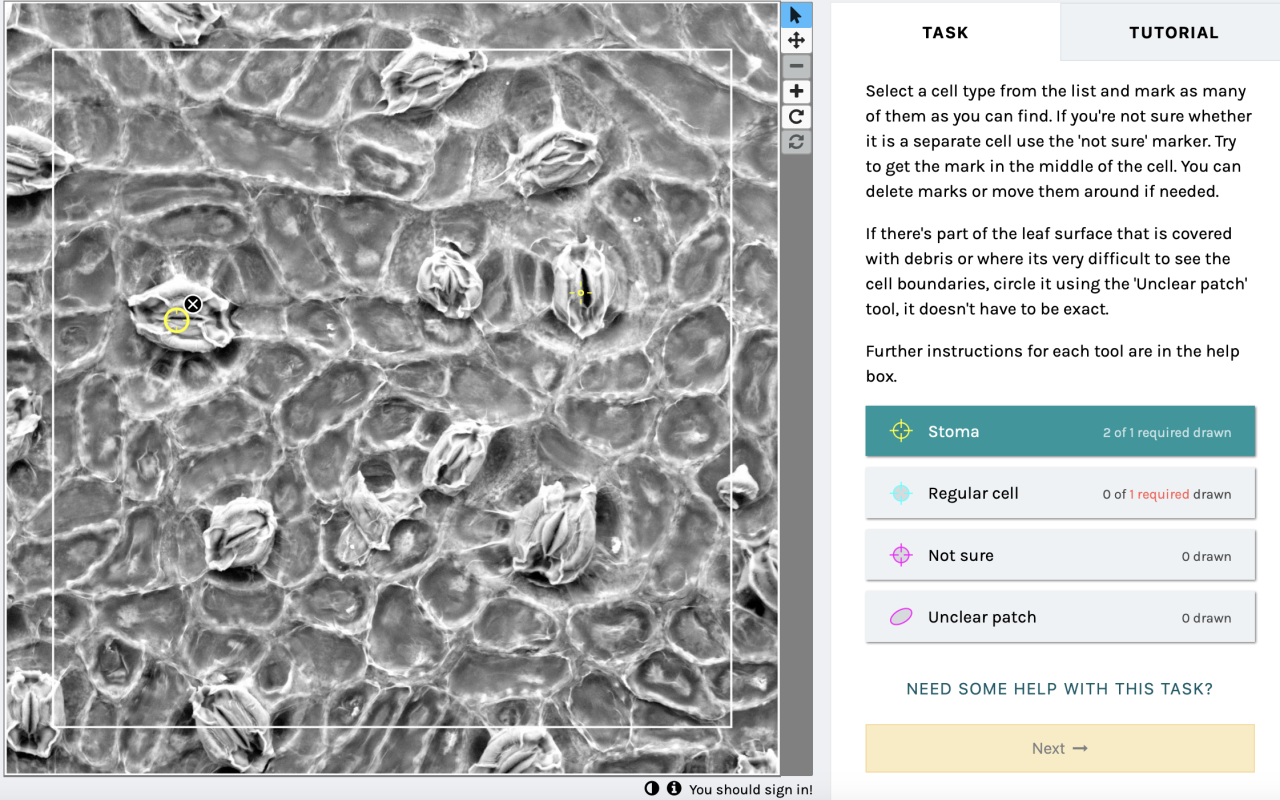This screenshot has width=1280, height=800.
Task: Choose the Regular cell marking tool
Action: click(1060, 493)
